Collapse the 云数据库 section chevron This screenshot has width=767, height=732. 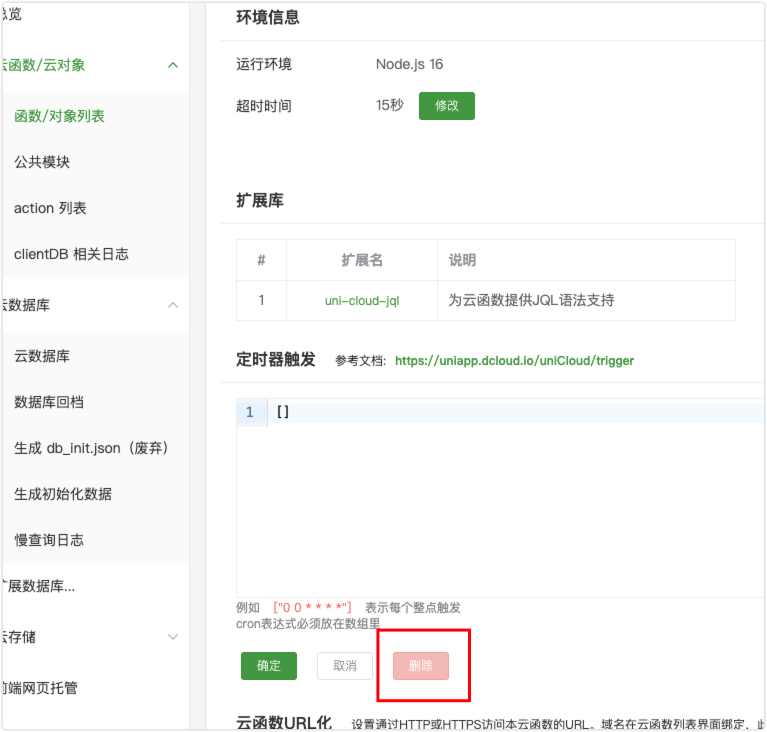[173, 305]
